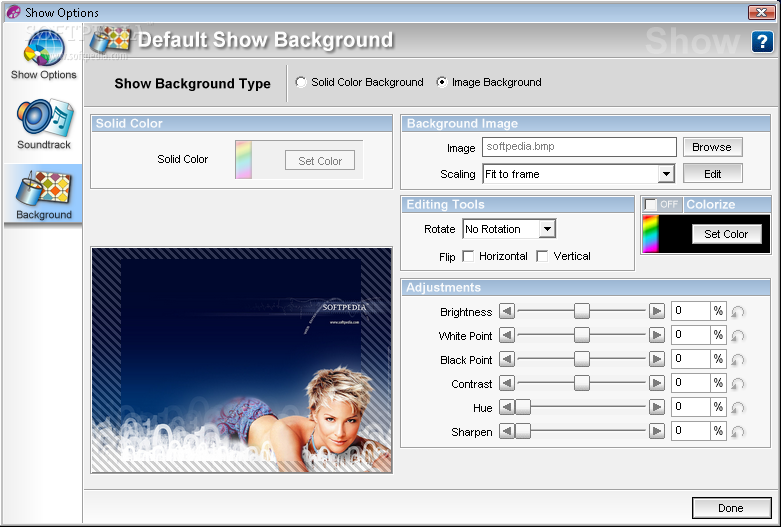
Task: Reset Hue with its undo icon
Action: [x=738, y=407]
